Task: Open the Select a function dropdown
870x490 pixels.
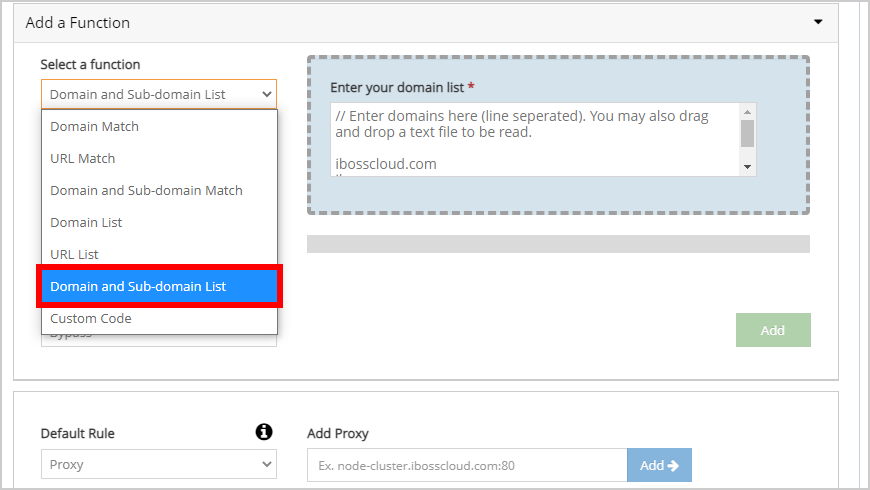Action: 159,94
